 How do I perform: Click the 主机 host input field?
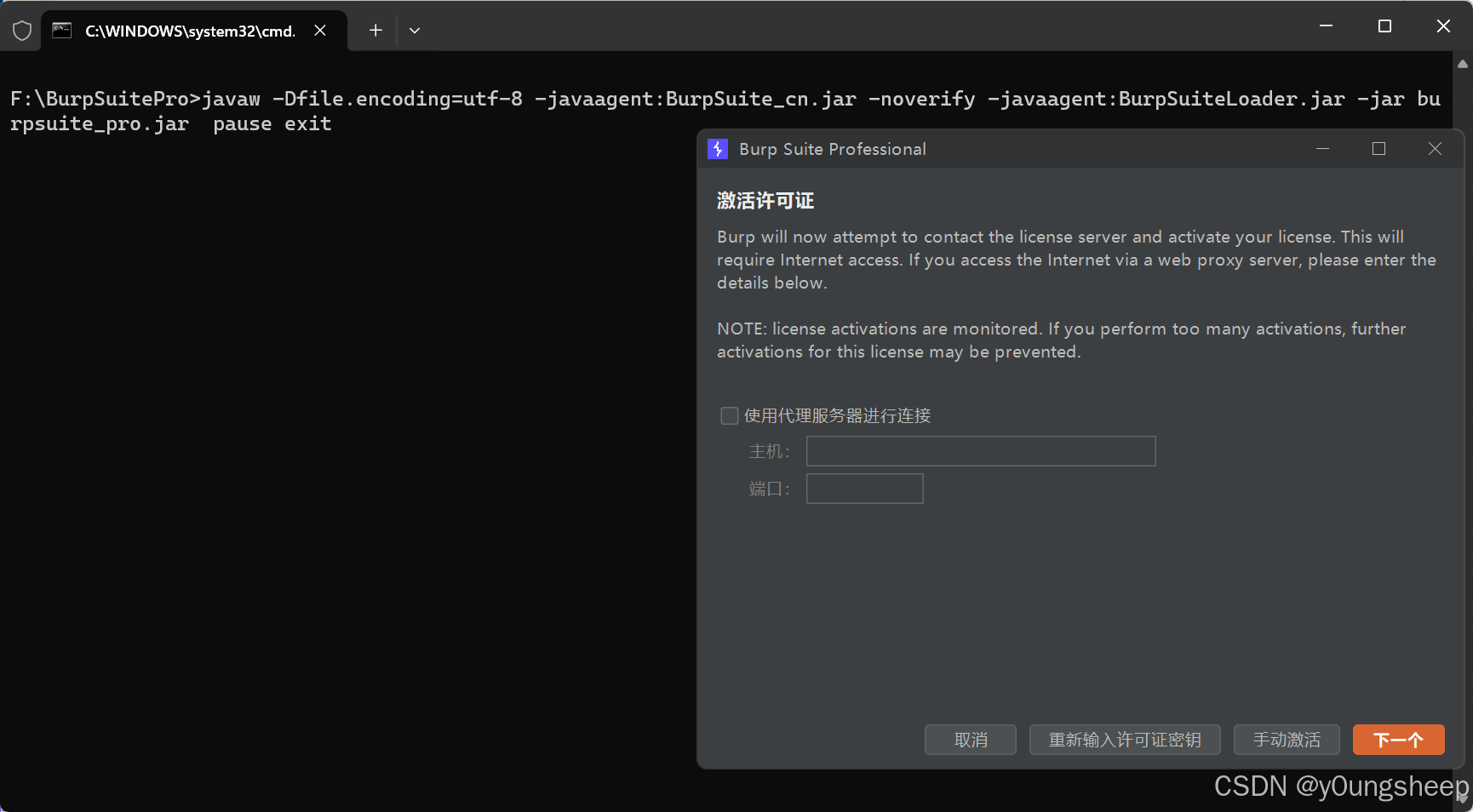click(981, 451)
